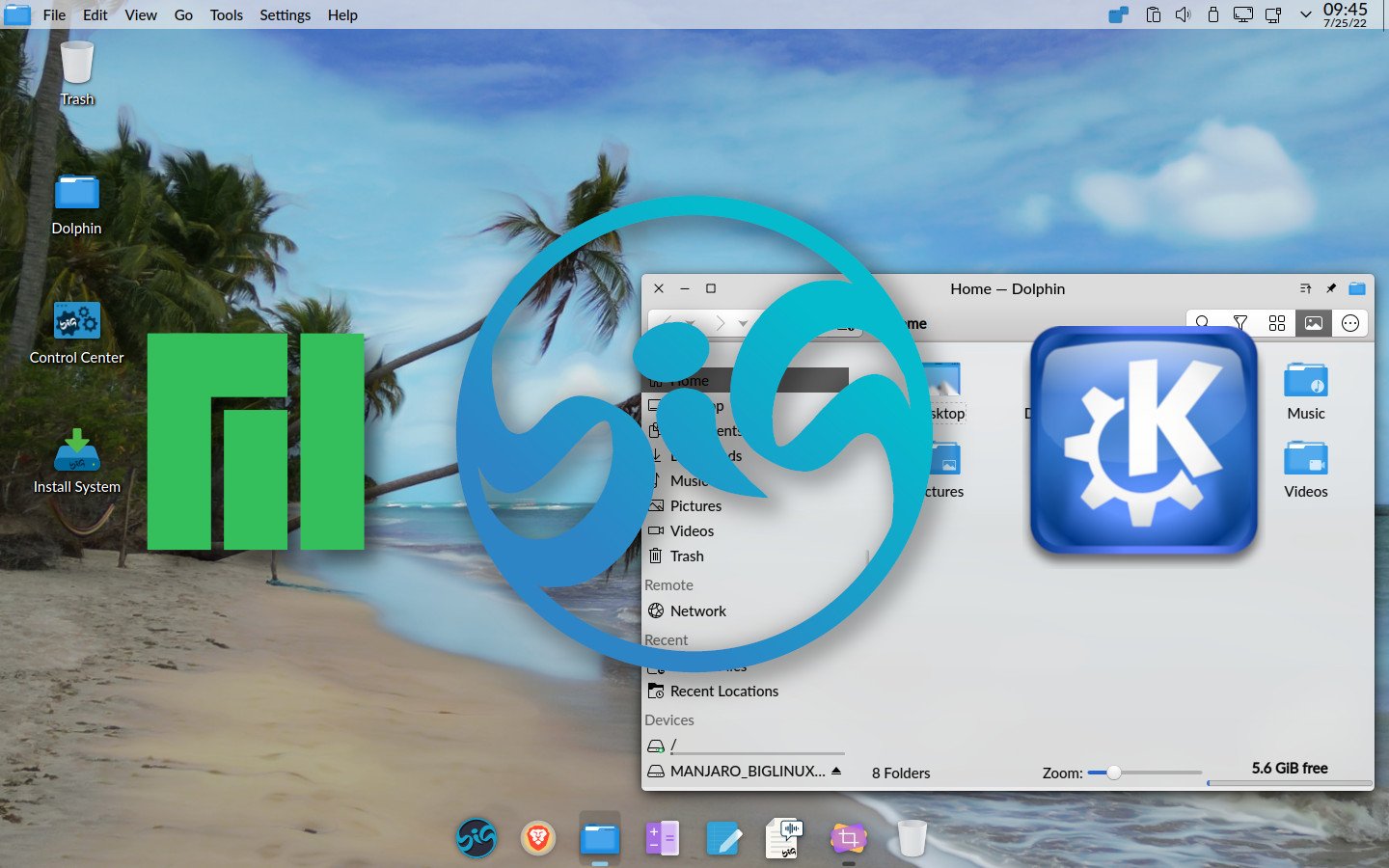This screenshot has width=1389, height=868.
Task: Open the display configuration tray icon
Action: (1243, 14)
